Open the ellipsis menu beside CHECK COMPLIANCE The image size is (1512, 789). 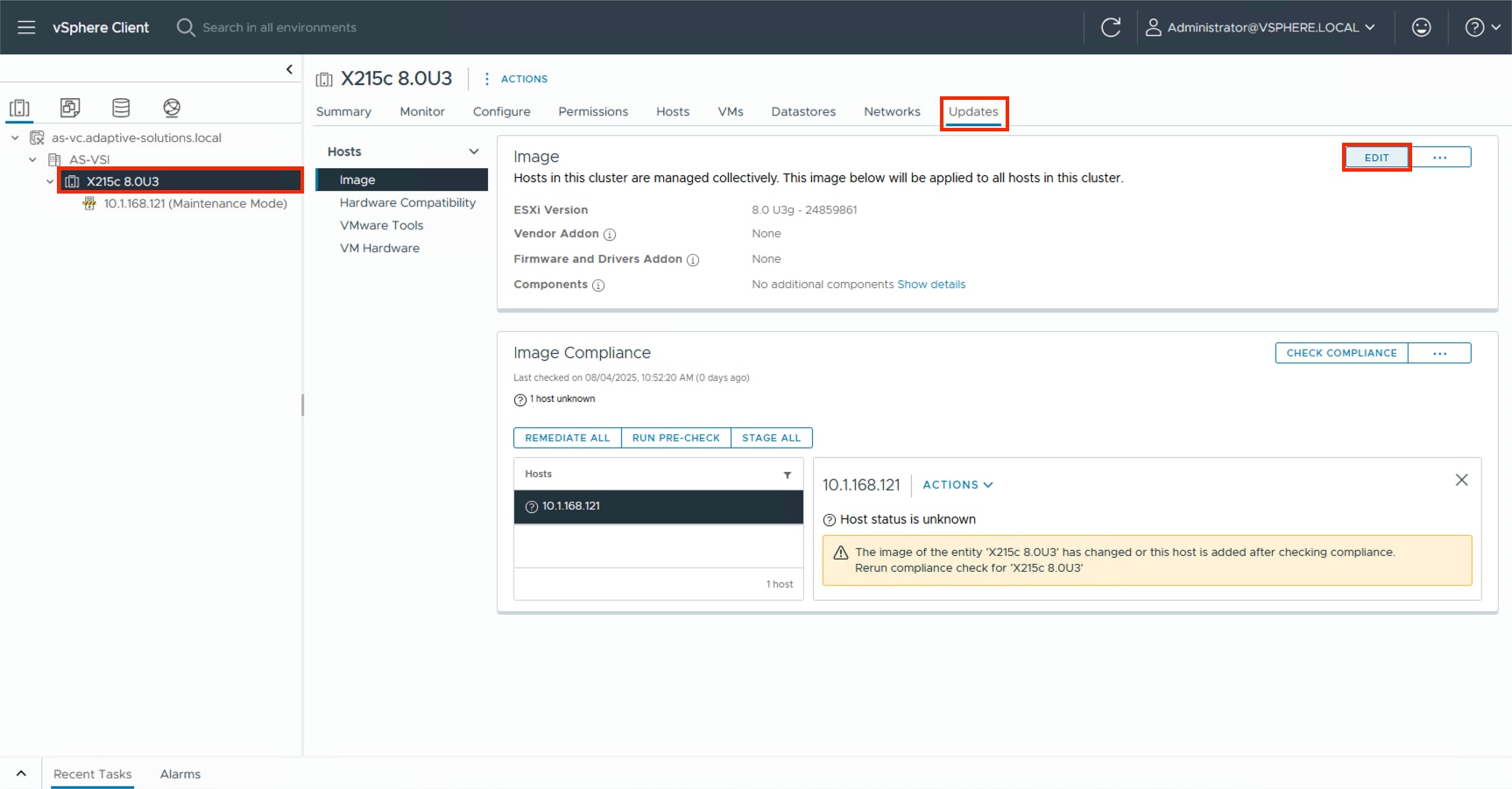[1439, 353]
